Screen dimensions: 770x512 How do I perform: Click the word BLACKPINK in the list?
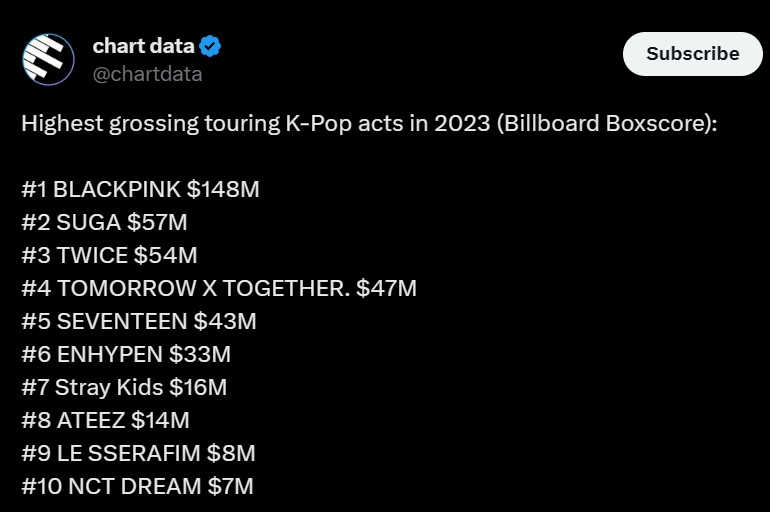pos(117,189)
